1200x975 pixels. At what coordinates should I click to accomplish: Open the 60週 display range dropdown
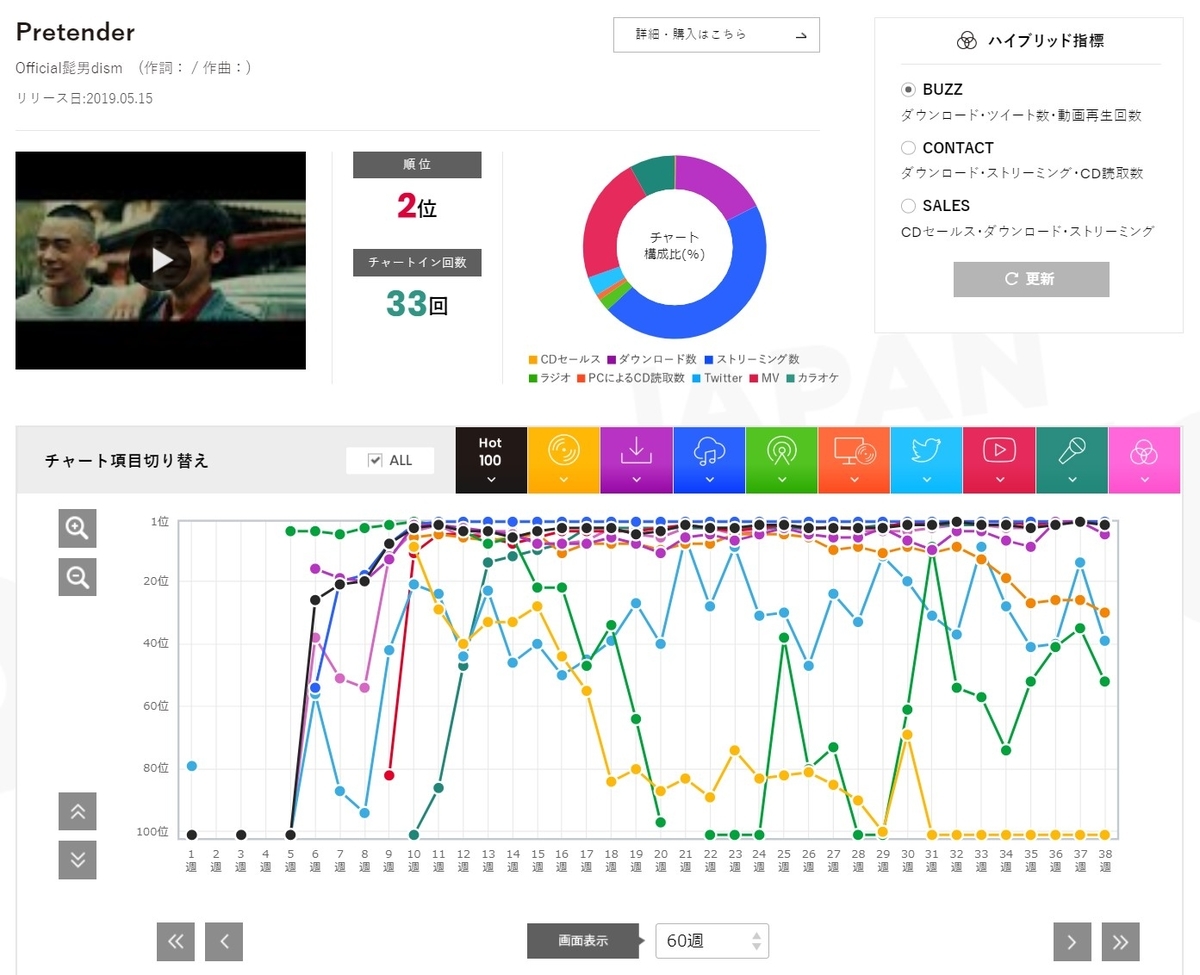point(712,941)
